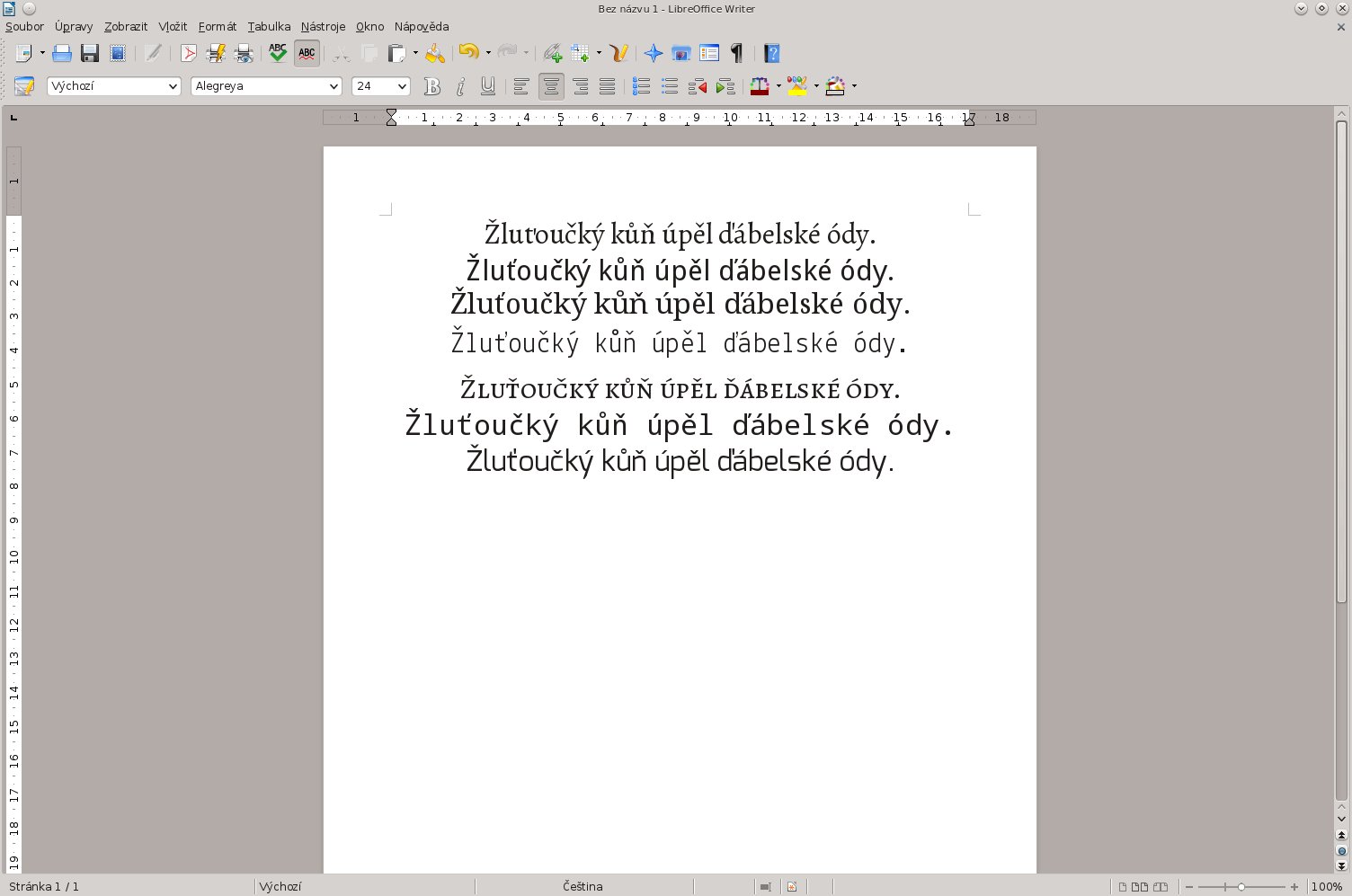The image size is (1352, 896).
Task: Toggle nonprinting characters pilcrow
Action: click(737, 54)
